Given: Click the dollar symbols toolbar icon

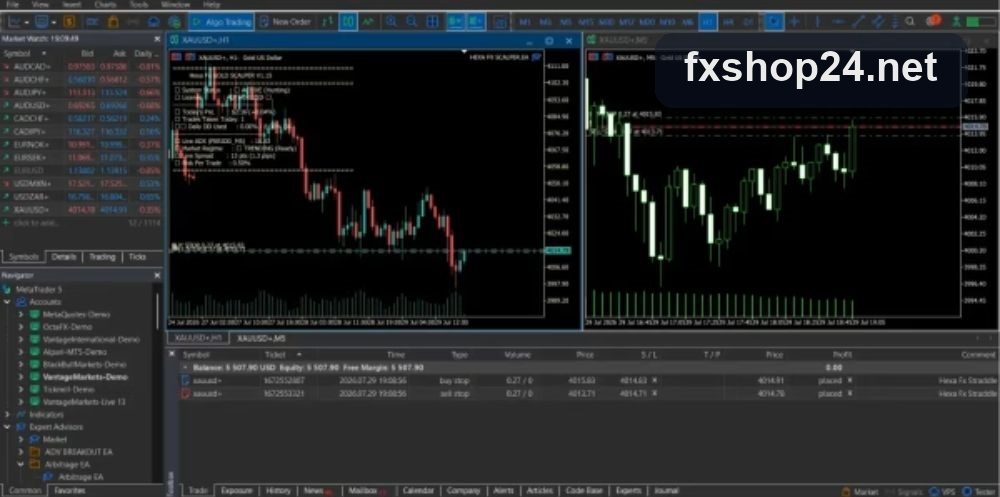Looking at the screenshot, I should point(69,22).
